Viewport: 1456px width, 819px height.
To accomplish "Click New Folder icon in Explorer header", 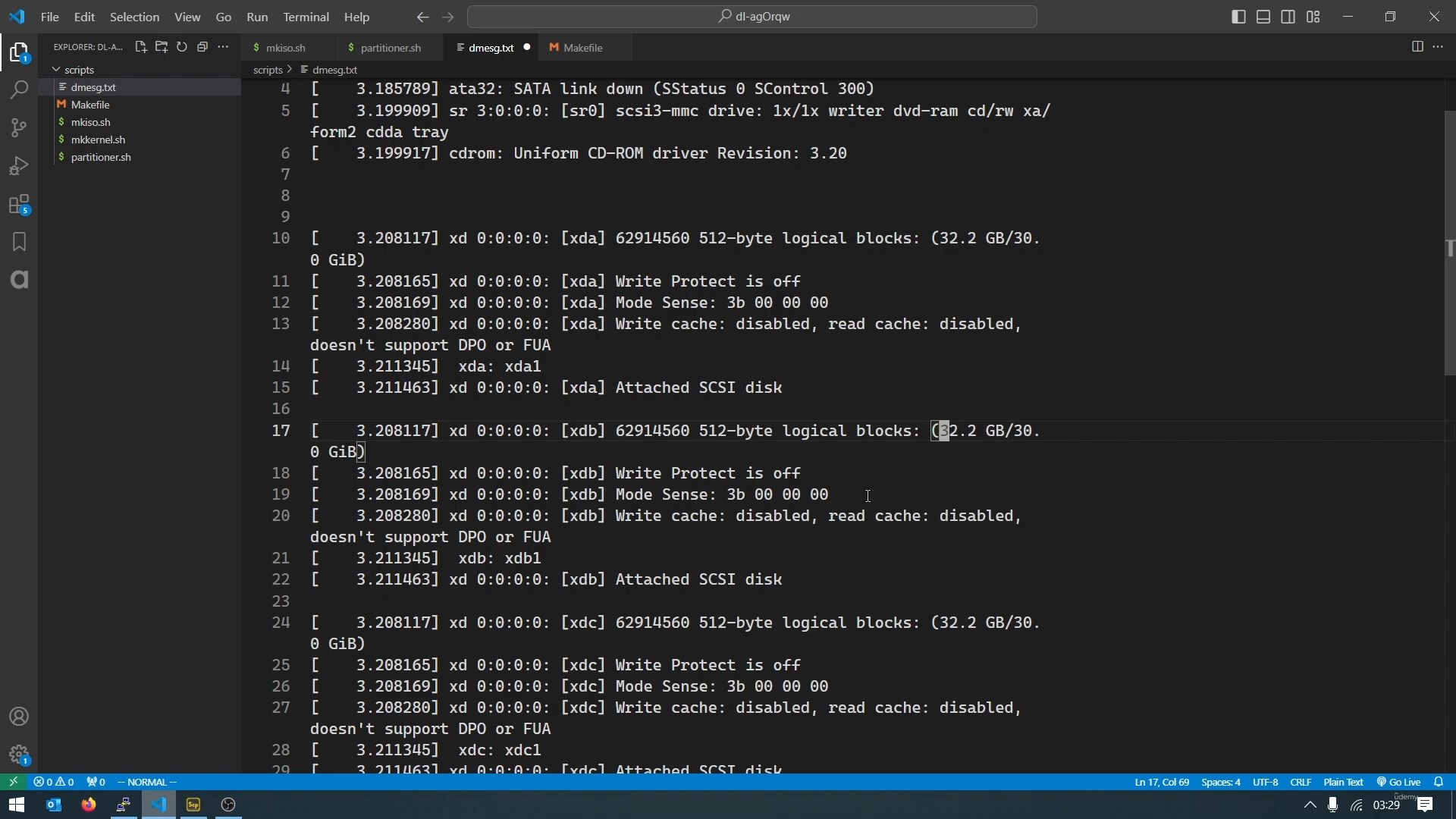I will [161, 47].
